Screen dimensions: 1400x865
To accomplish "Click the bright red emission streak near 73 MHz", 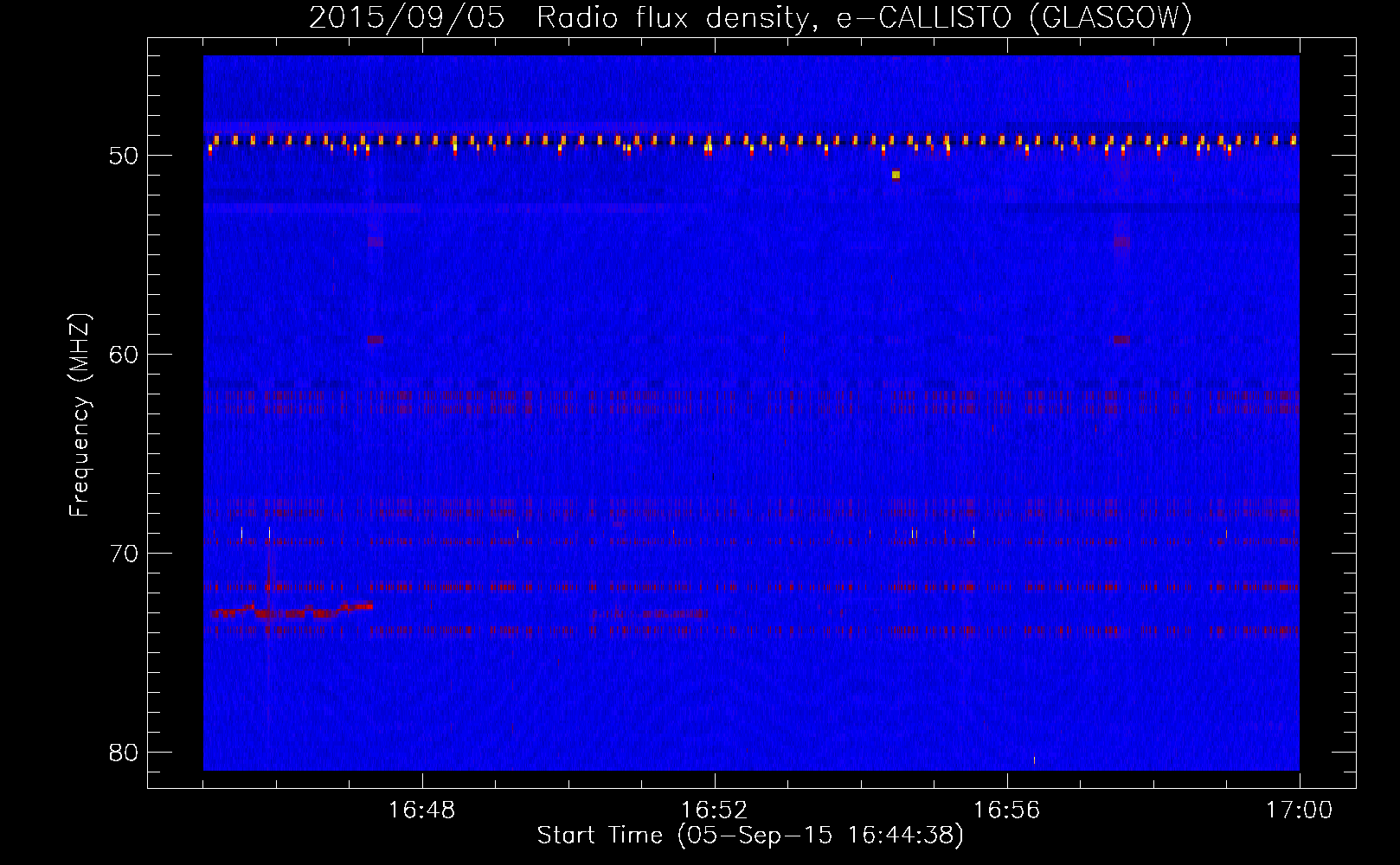I will [292, 611].
